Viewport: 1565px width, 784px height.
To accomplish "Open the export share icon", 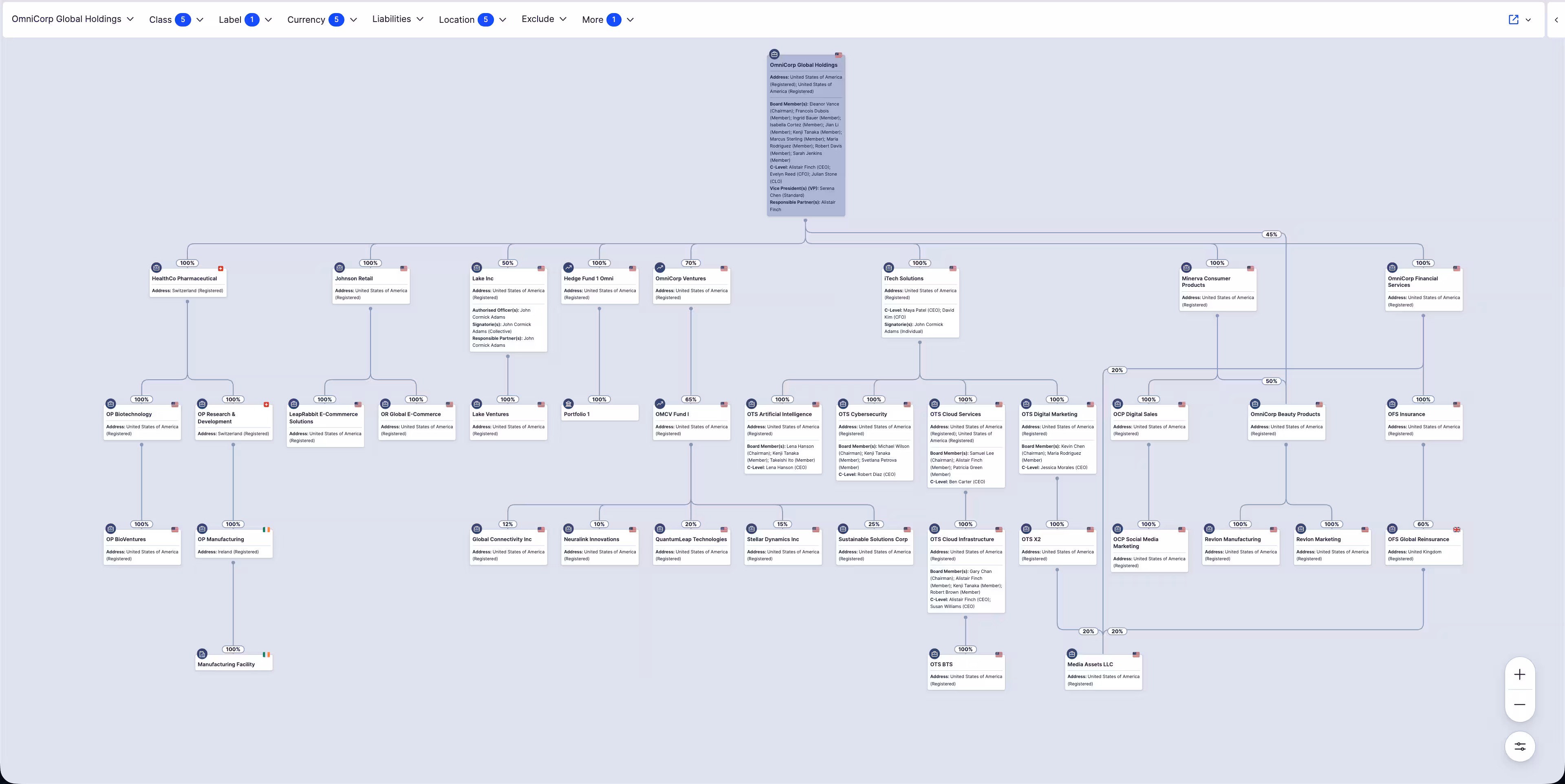I will [x=1513, y=20].
